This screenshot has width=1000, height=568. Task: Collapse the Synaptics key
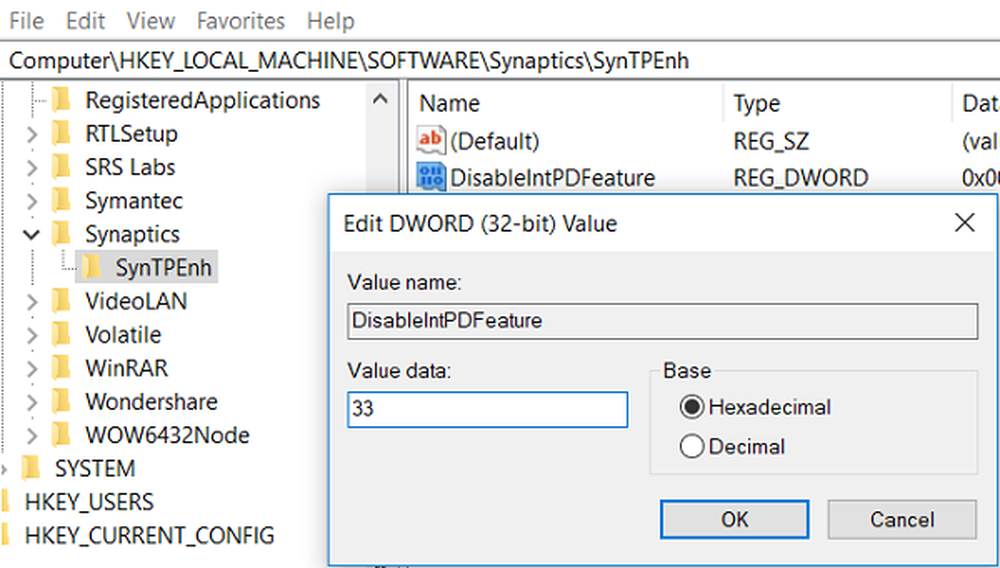[31, 235]
